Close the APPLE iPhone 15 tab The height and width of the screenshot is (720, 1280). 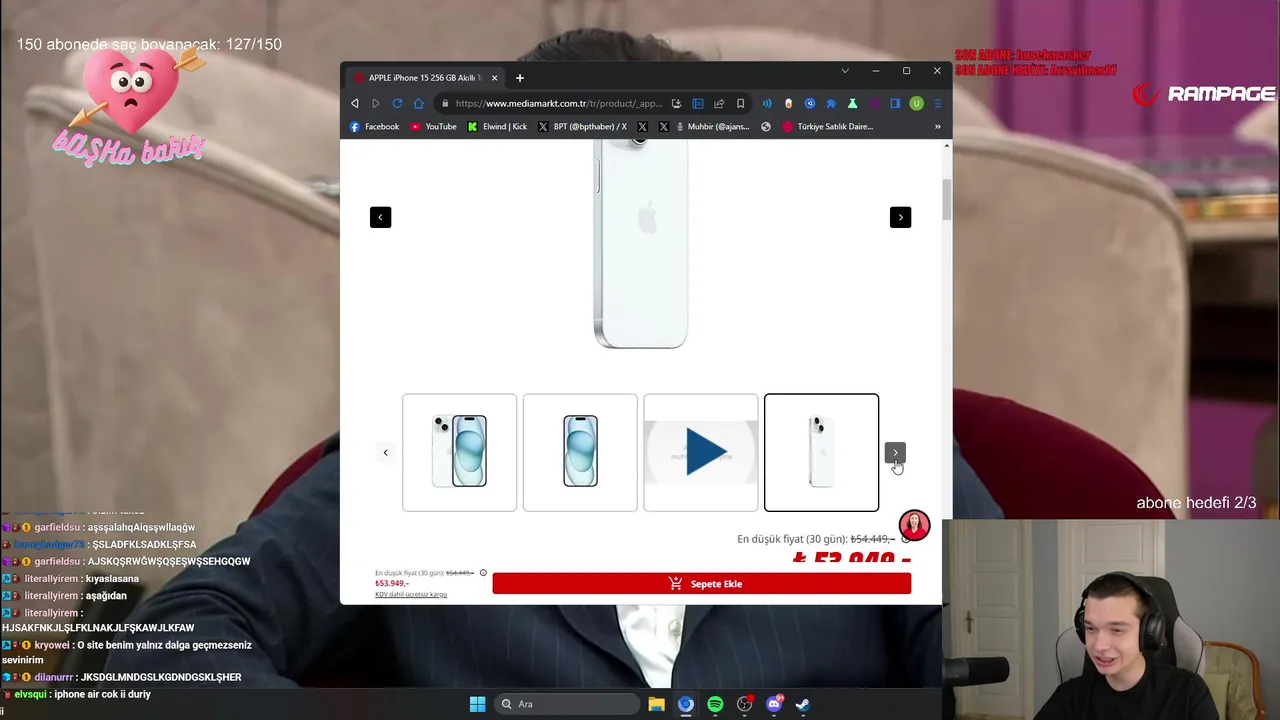[x=494, y=78]
